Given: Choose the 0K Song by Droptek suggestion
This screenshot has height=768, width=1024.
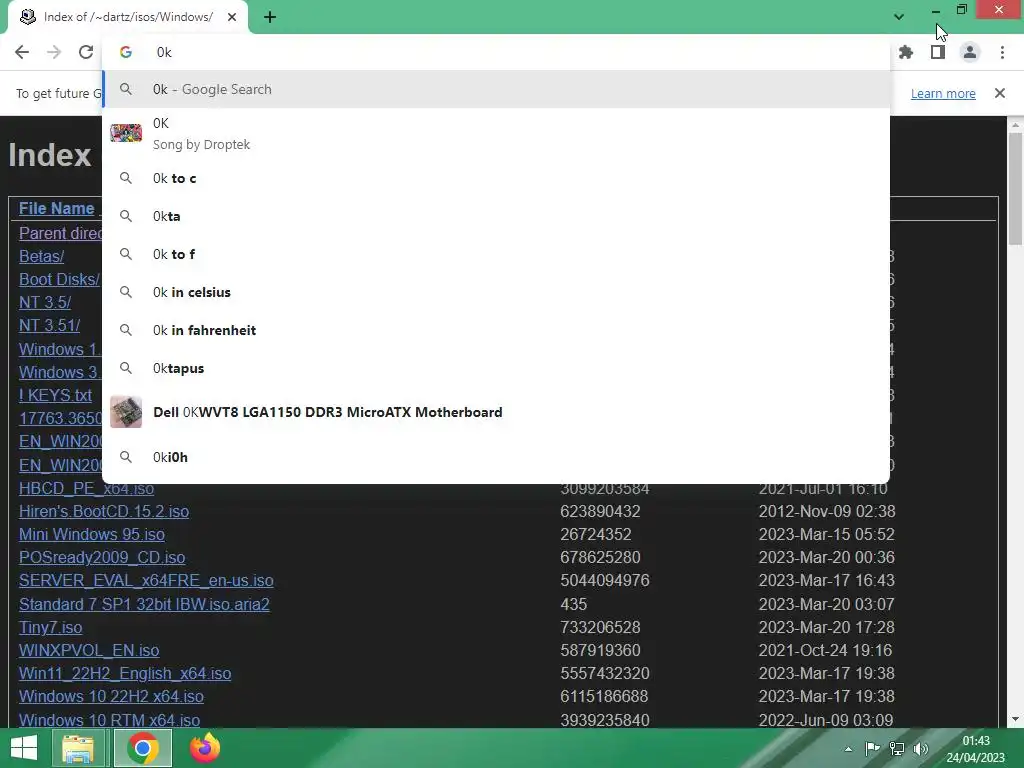Looking at the screenshot, I should [496, 133].
